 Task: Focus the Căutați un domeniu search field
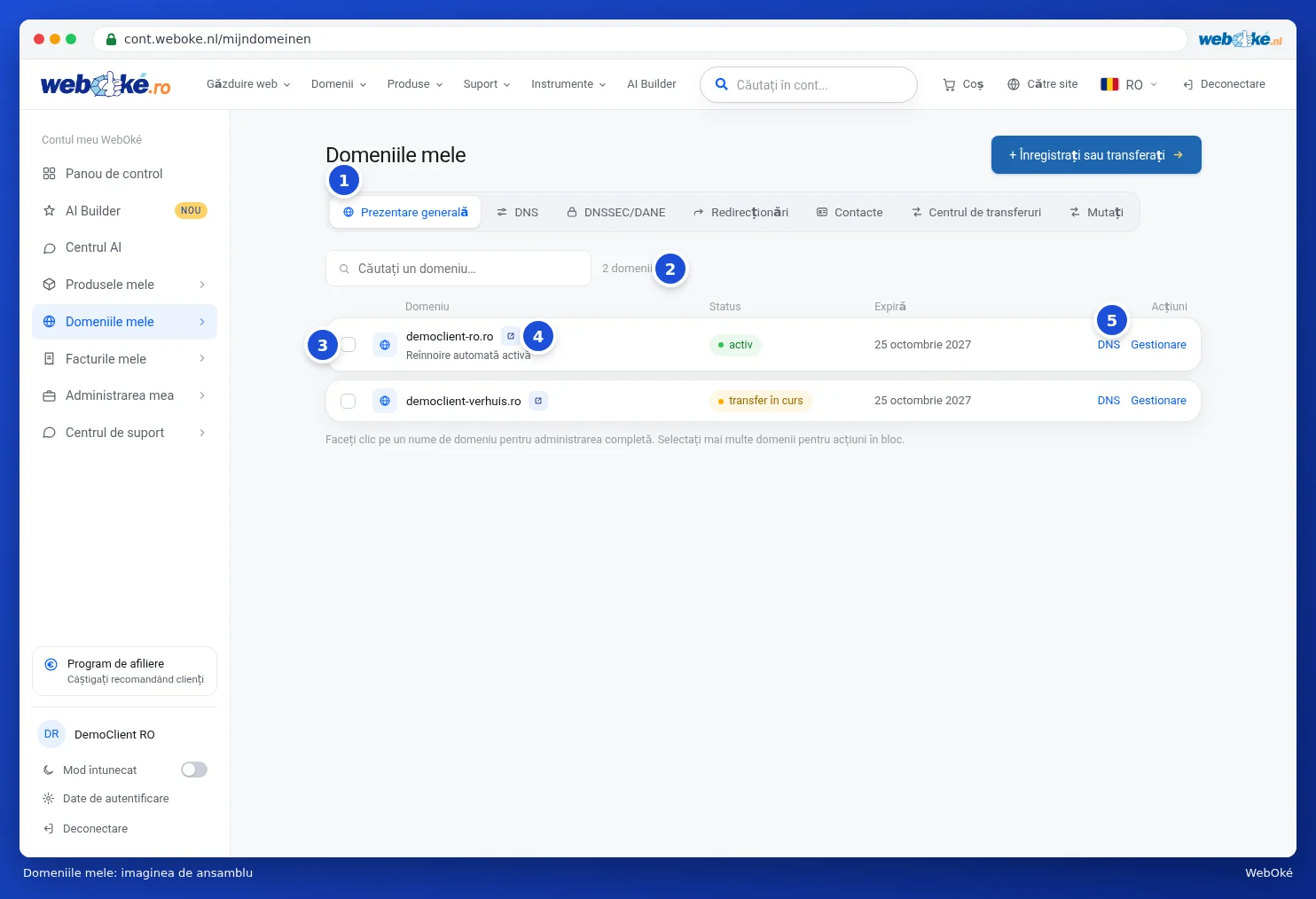458,269
